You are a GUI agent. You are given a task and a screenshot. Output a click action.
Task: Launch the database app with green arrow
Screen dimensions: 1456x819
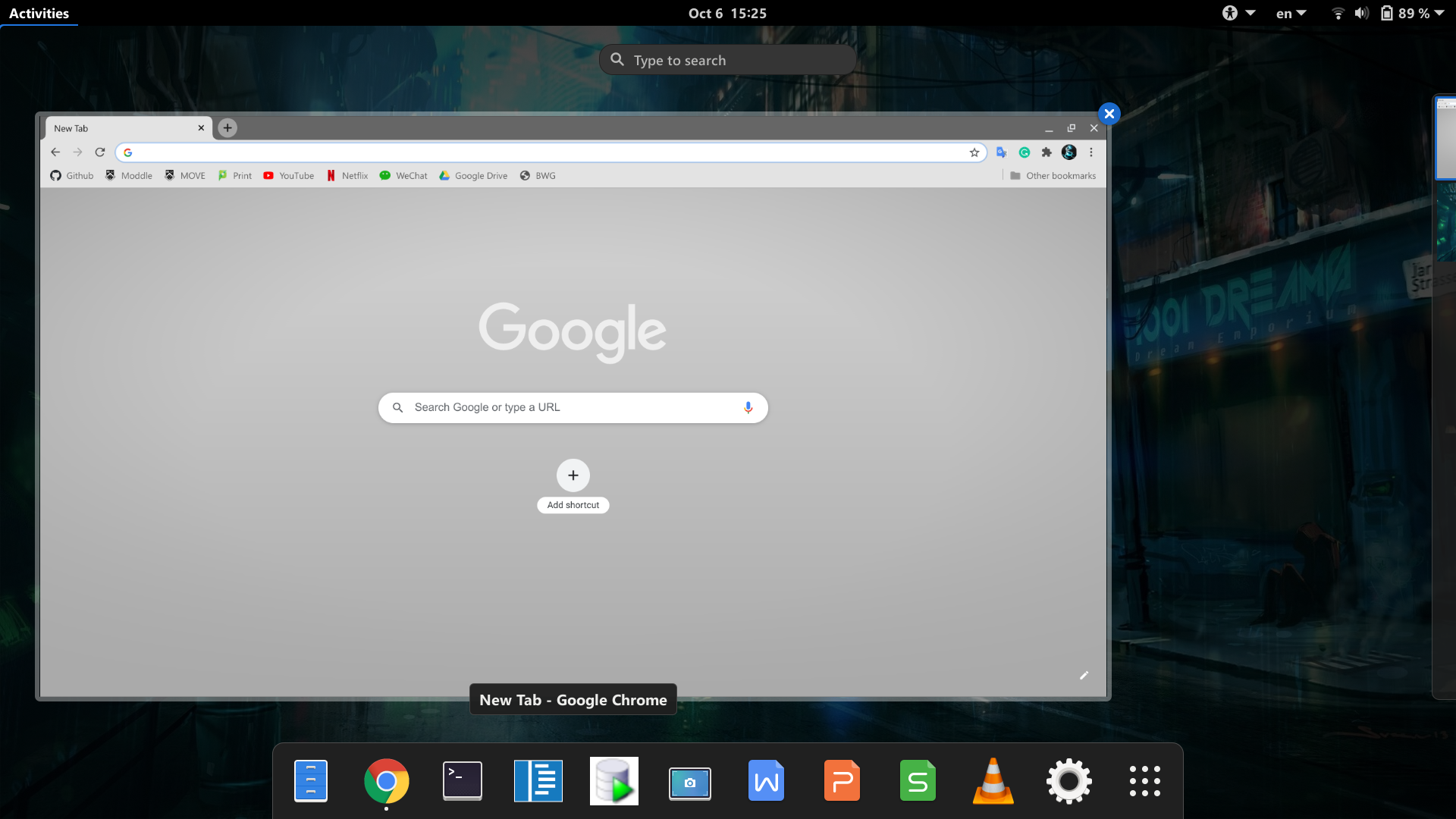(x=614, y=781)
